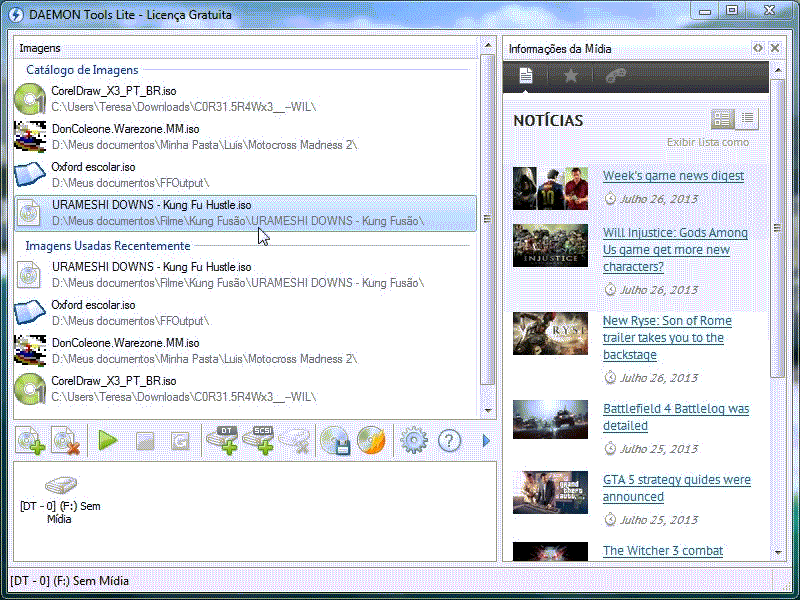Click the media info panel detach icon
Viewport: 800px width, 600px height.
coord(758,48)
